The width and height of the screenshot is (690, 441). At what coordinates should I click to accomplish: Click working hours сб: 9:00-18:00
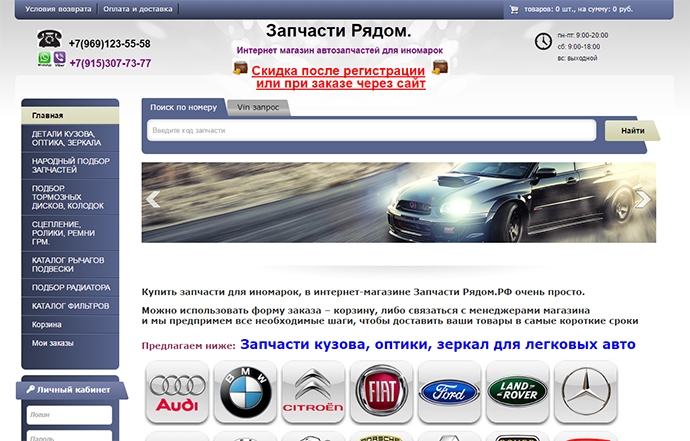(x=579, y=47)
